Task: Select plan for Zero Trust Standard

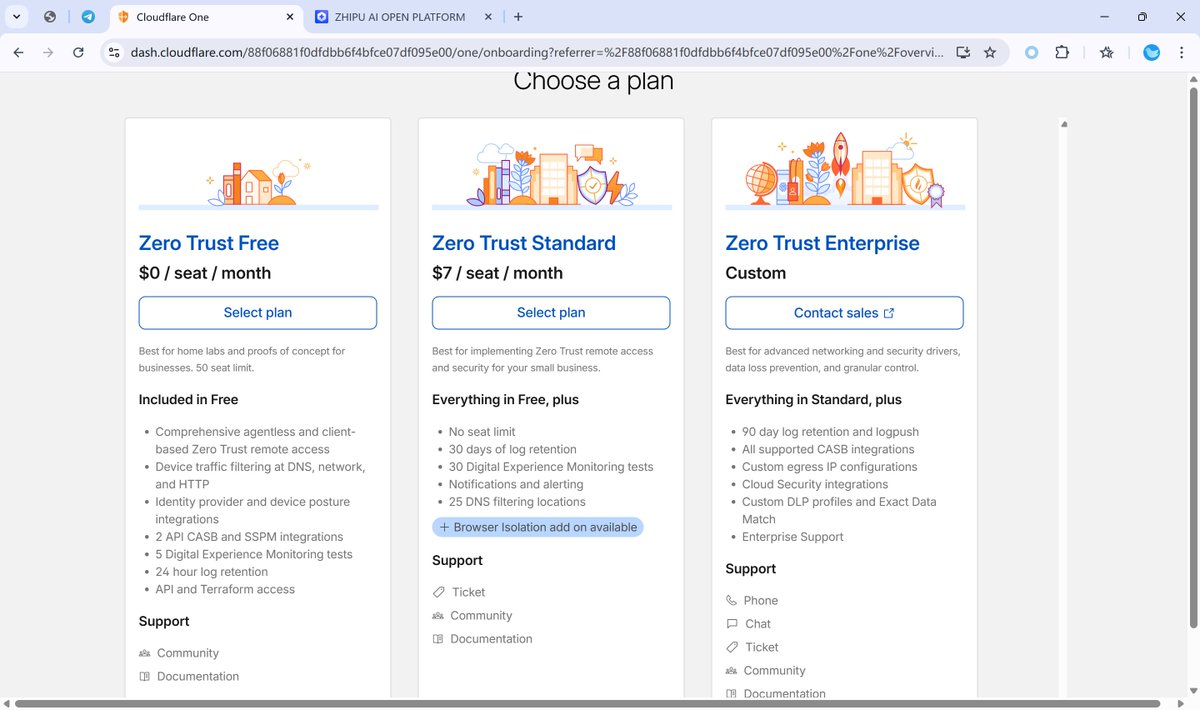Action: (x=551, y=313)
